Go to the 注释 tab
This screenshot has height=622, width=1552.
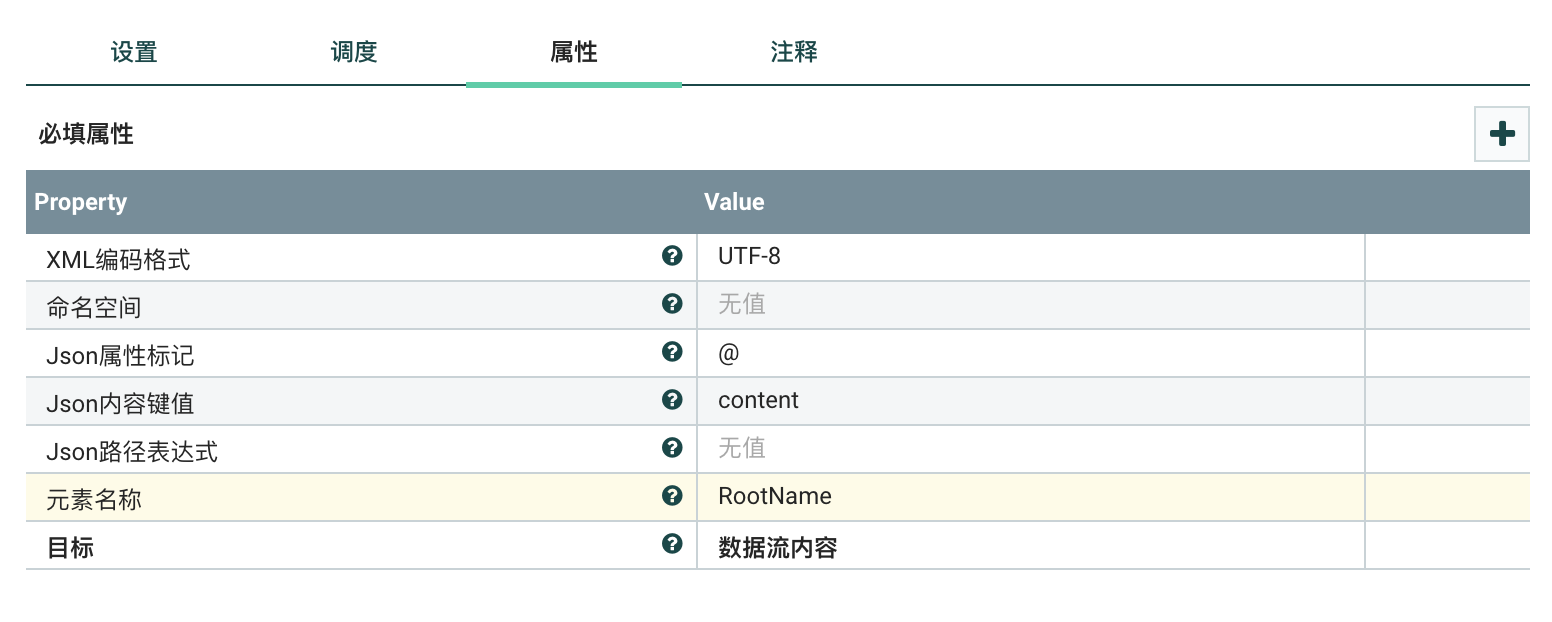coord(794,52)
